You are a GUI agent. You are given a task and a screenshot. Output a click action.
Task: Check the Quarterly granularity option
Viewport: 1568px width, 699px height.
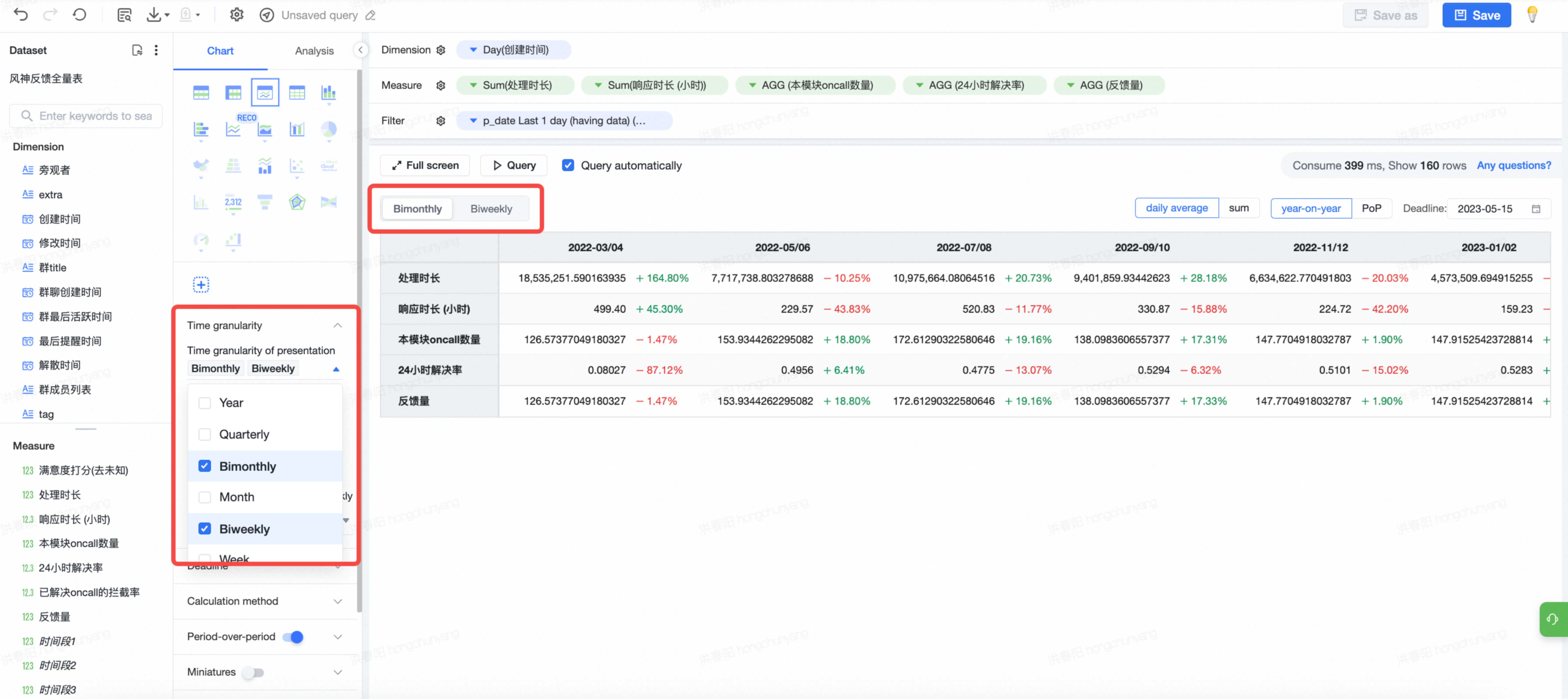205,434
